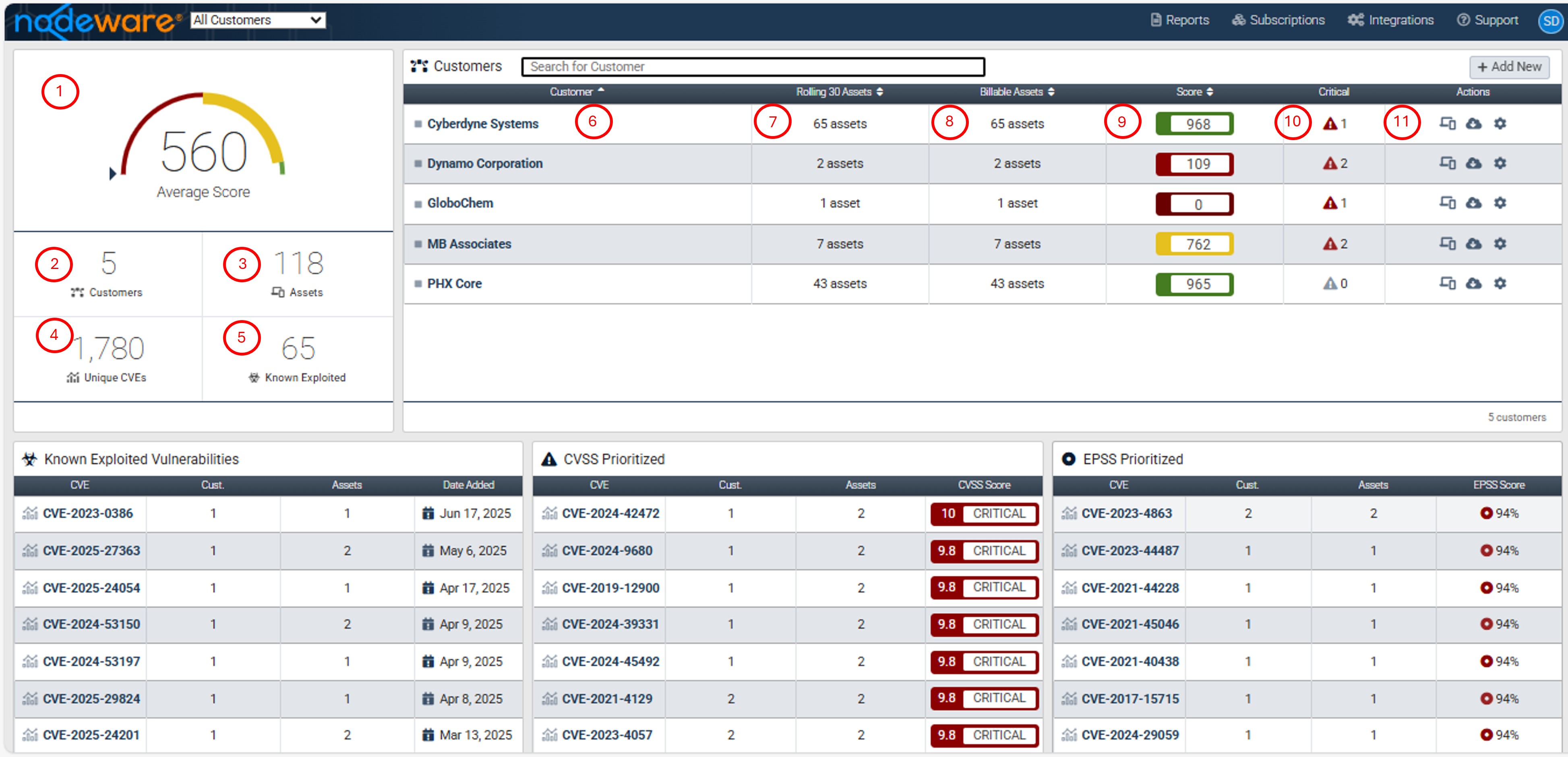Click 10 CRITICAL badge for CVE-2024-42472

tap(984, 513)
